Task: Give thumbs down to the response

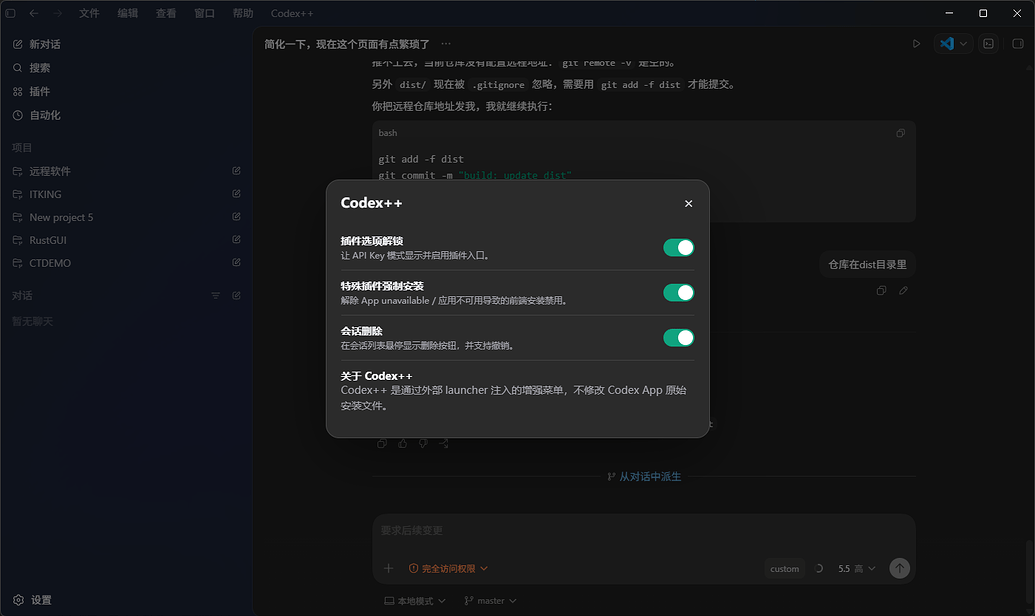Action: pos(423,444)
